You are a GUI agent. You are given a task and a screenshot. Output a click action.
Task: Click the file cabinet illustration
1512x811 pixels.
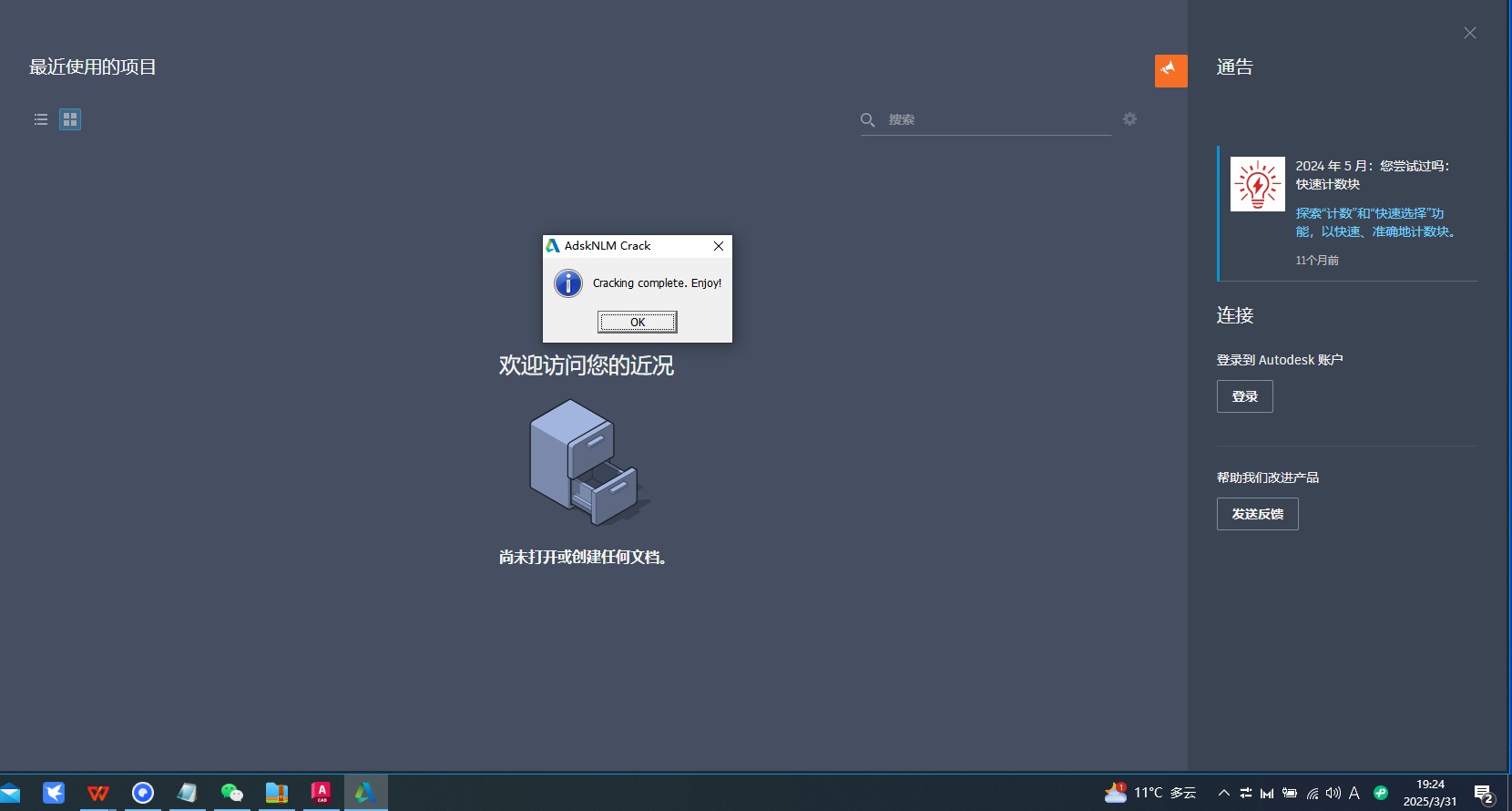click(589, 462)
